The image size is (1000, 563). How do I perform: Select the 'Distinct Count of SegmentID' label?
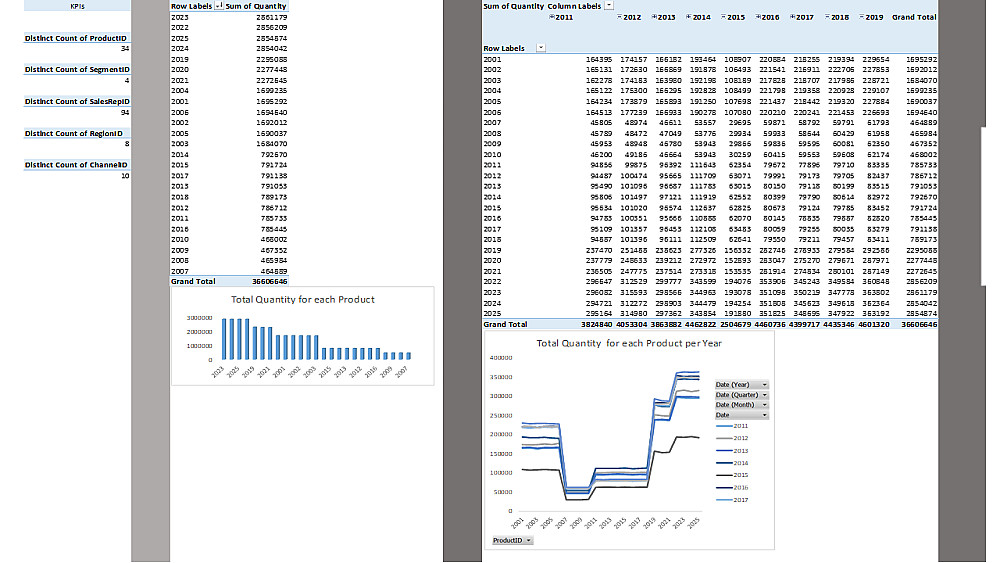(x=77, y=69)
